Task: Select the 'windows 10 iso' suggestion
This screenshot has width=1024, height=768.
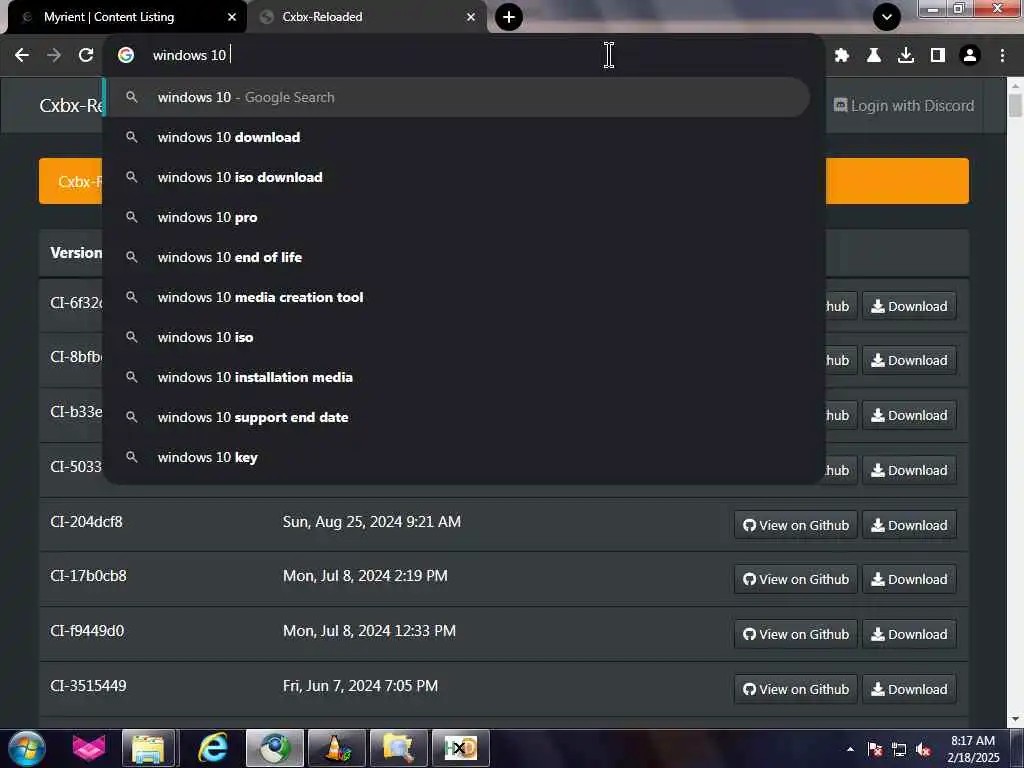Action: (457, 337)
